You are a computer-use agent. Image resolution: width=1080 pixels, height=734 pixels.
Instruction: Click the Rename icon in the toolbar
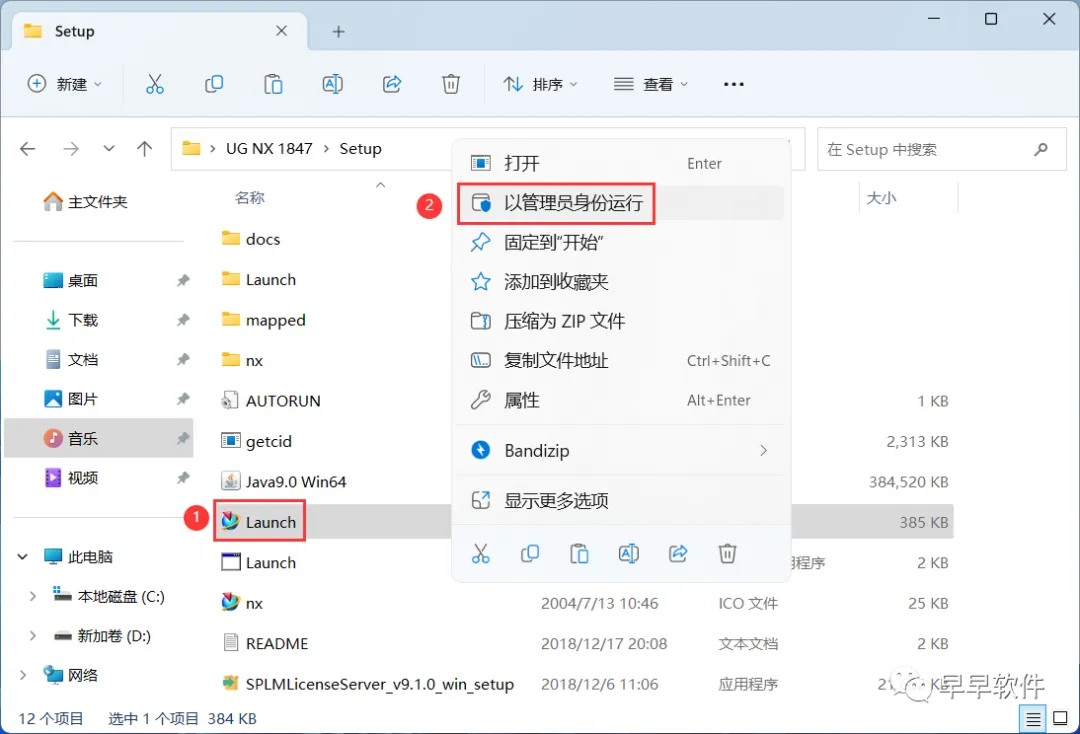[333, 84]
